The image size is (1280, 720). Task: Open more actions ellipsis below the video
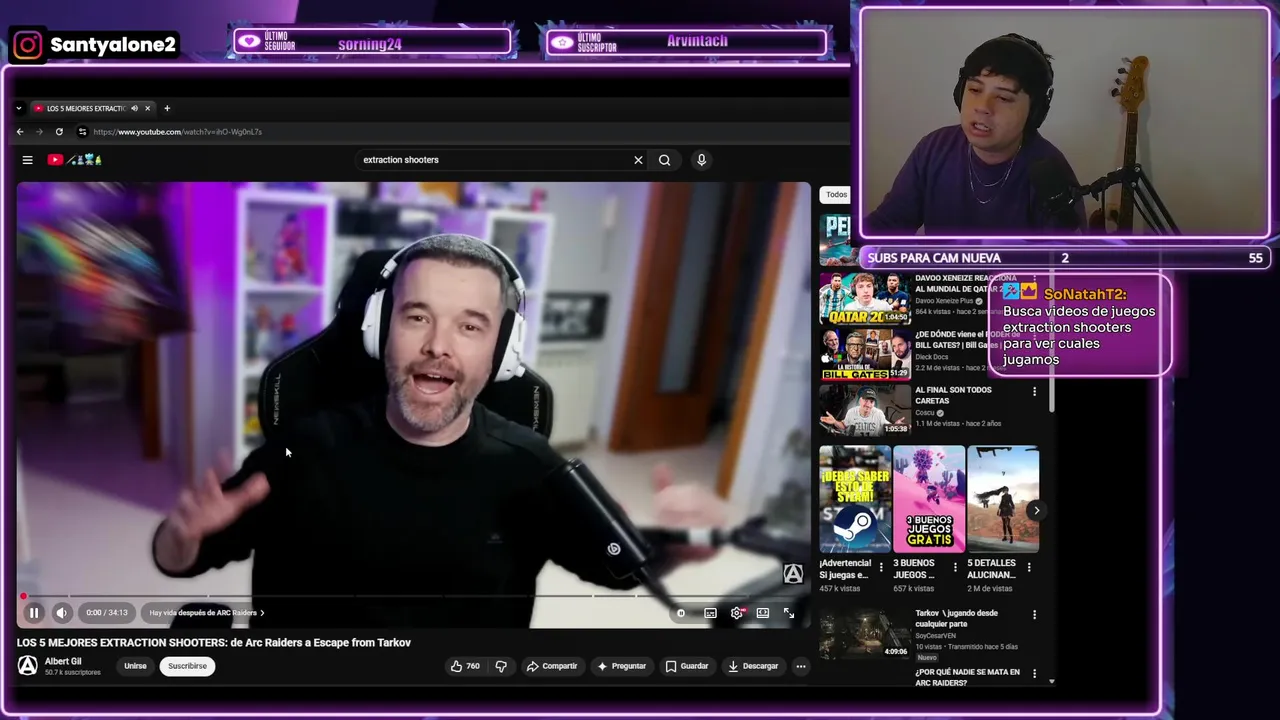click(x=800, y=666)
